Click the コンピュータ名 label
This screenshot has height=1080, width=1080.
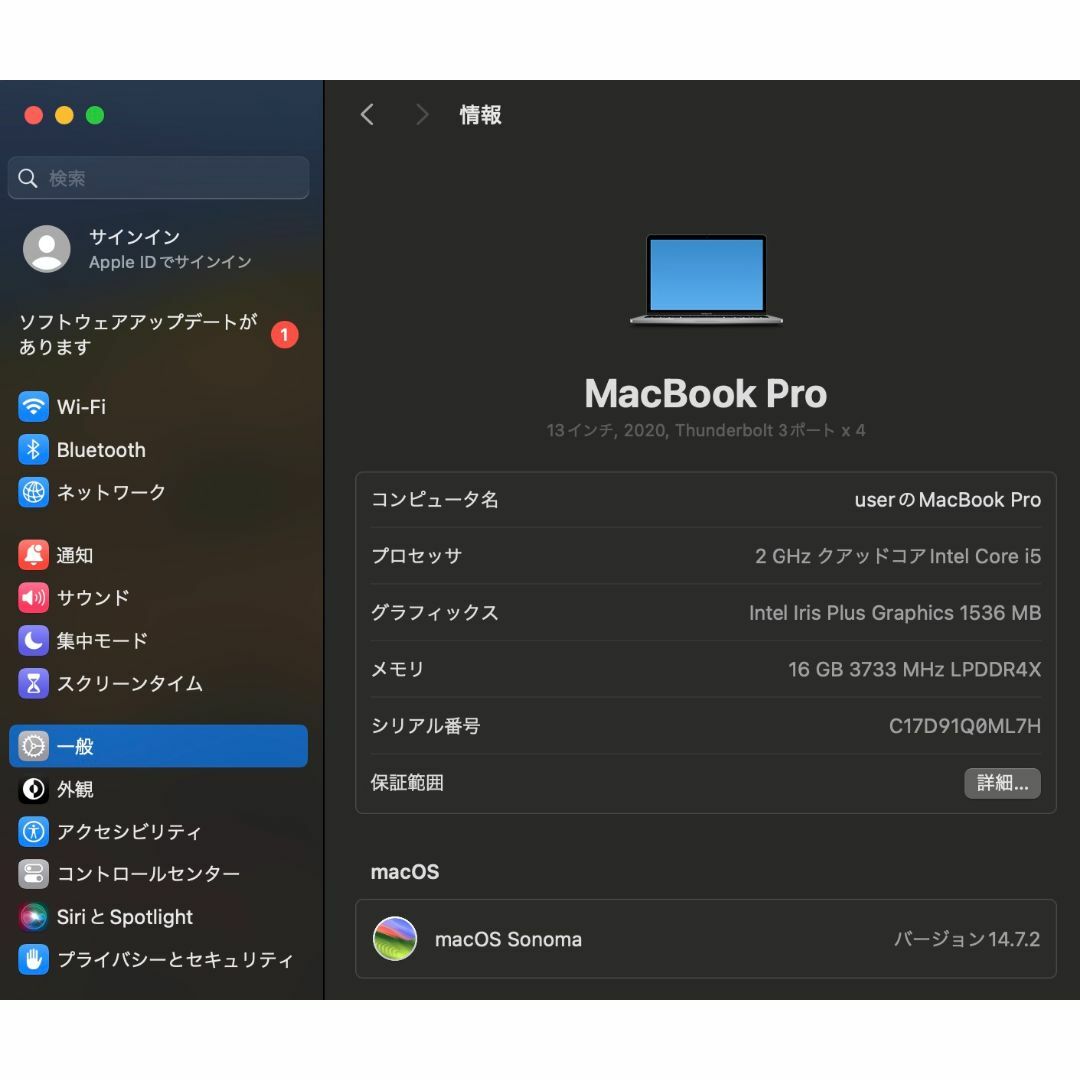pyautogui.click(x=435, y=499)
